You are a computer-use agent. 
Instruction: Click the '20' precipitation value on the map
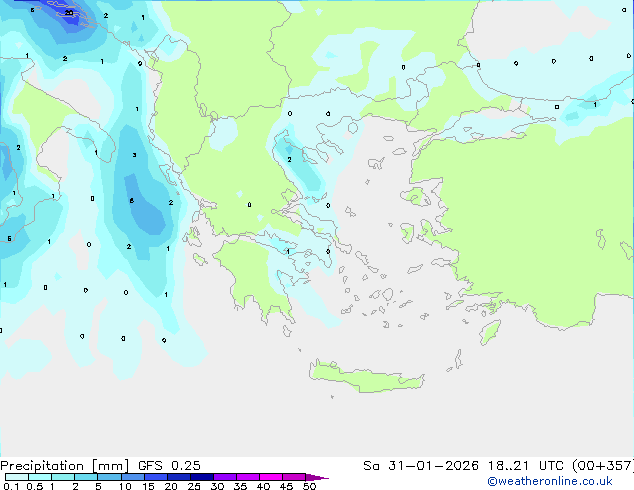point(69,13)
